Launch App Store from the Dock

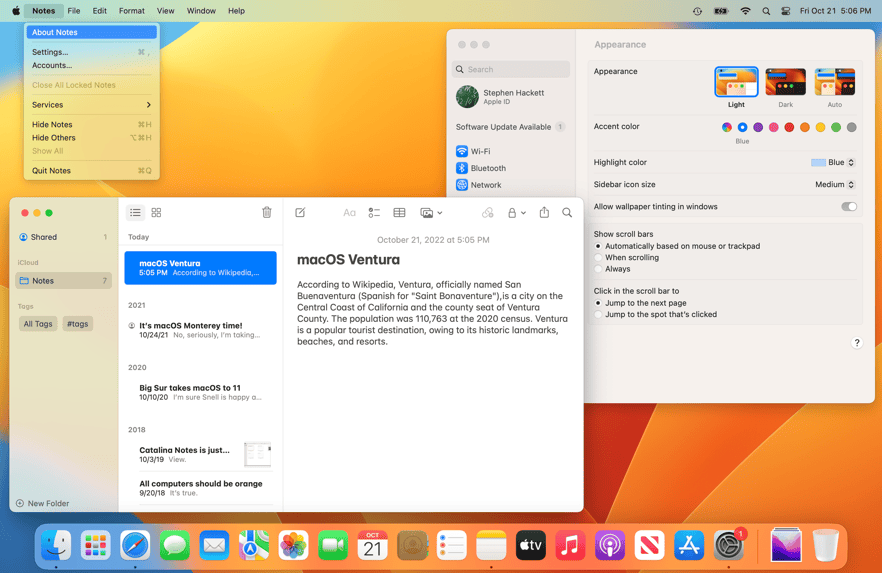click(689, 545)
